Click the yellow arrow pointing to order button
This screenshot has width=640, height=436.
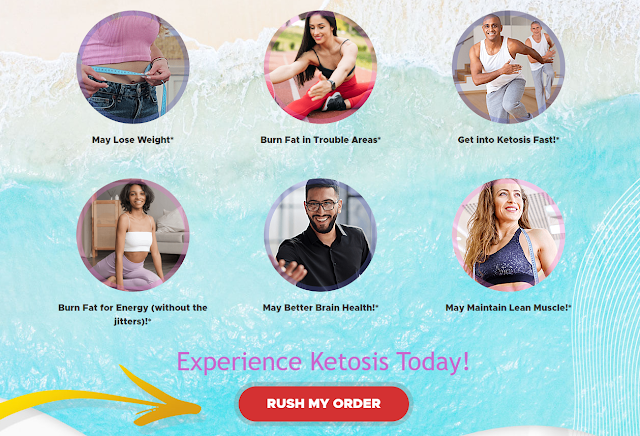point(100,396)
